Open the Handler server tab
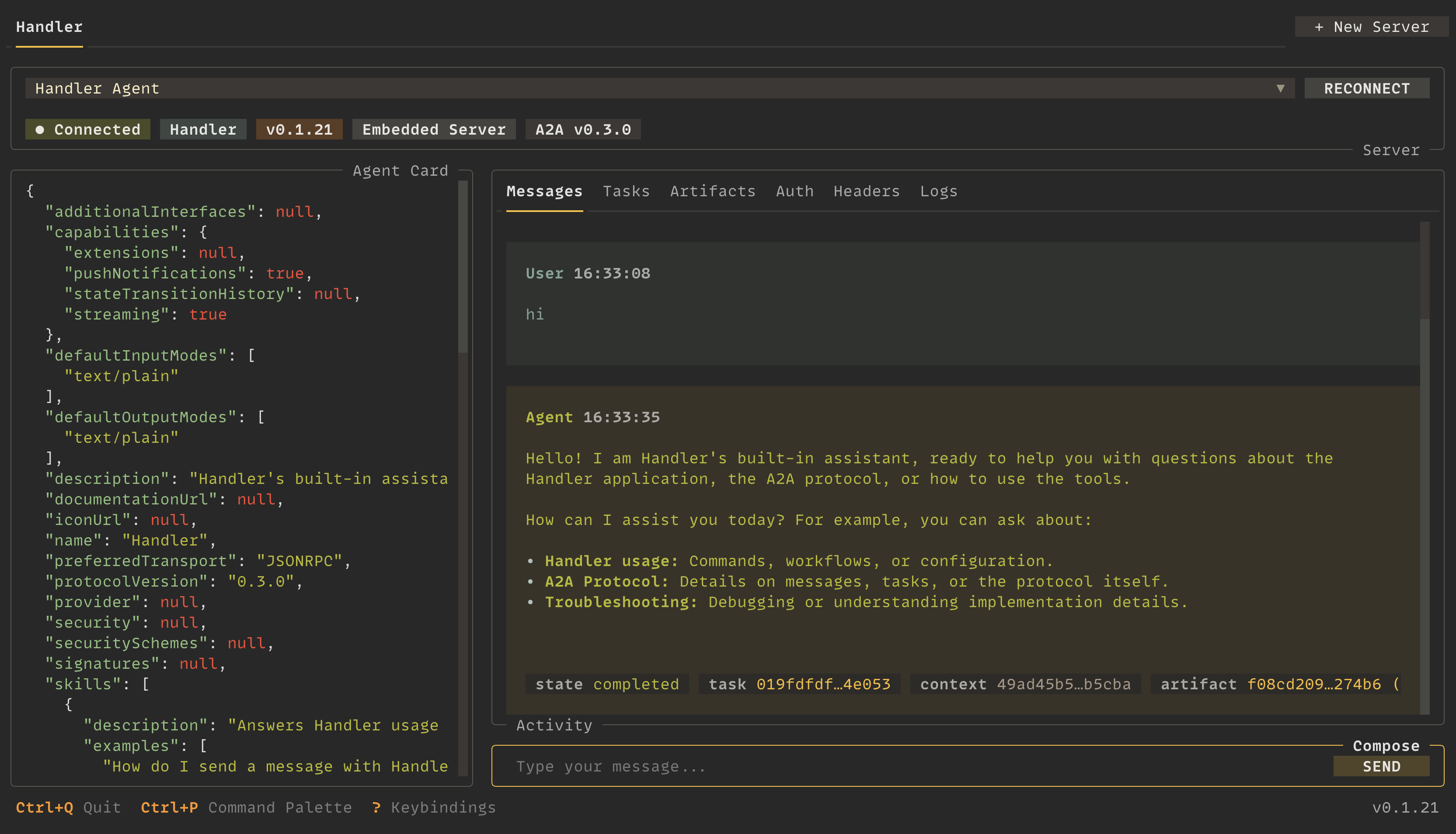The image size is (1456, 834). click(x=49, y=27)
